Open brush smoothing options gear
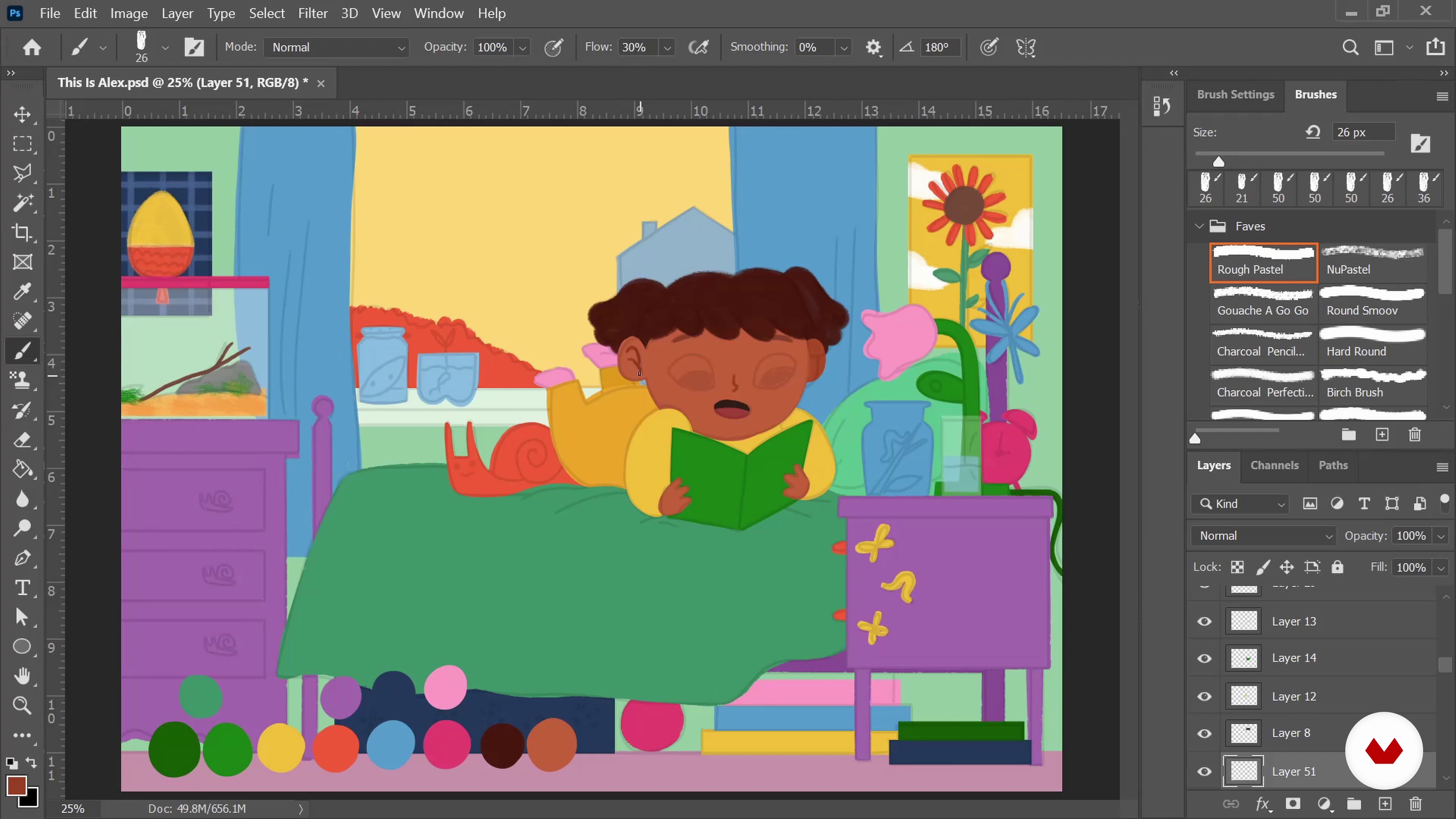 (x=873, y=47)
